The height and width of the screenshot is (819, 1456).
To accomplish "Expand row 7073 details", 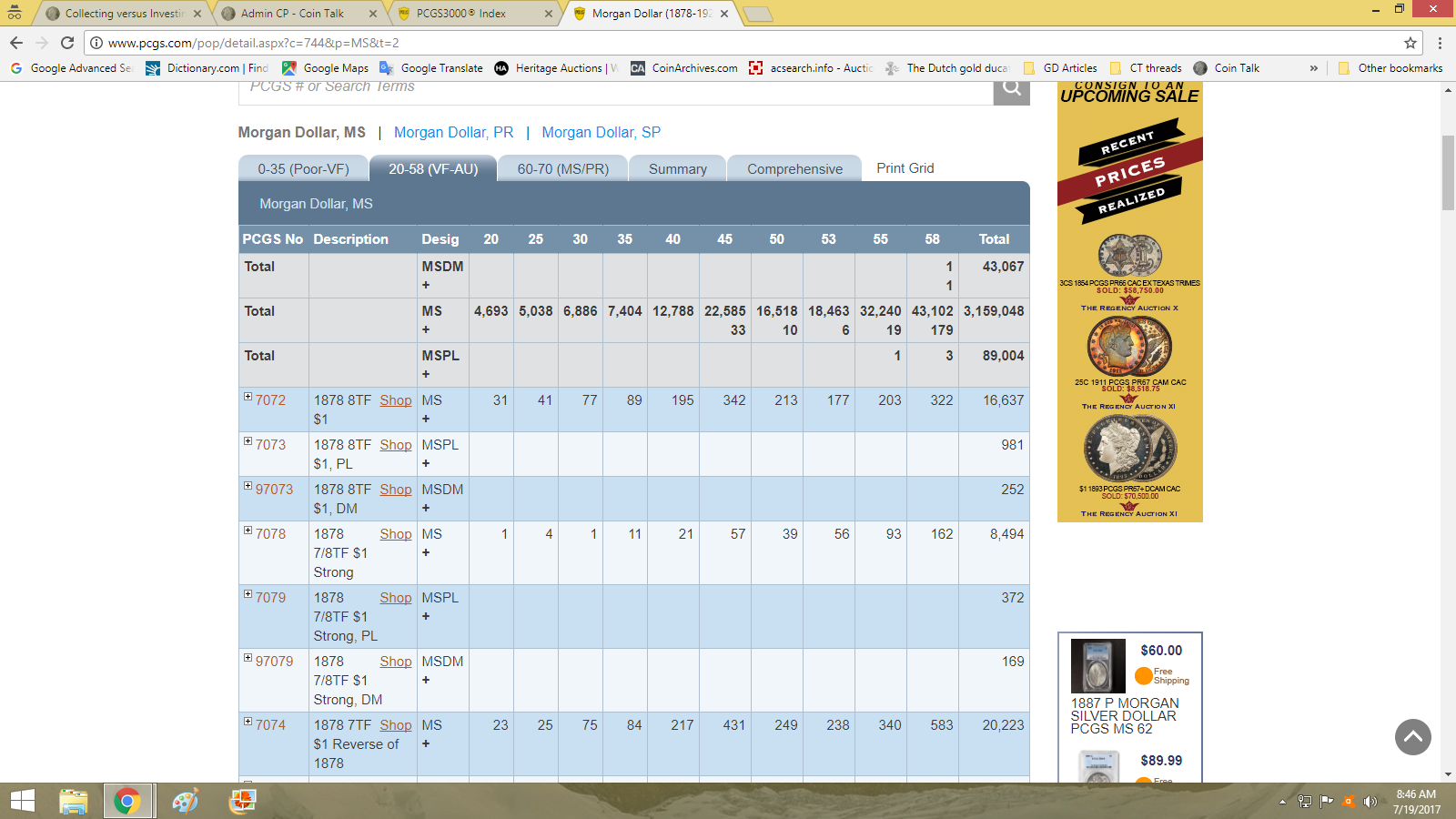I will coord(248,441).
